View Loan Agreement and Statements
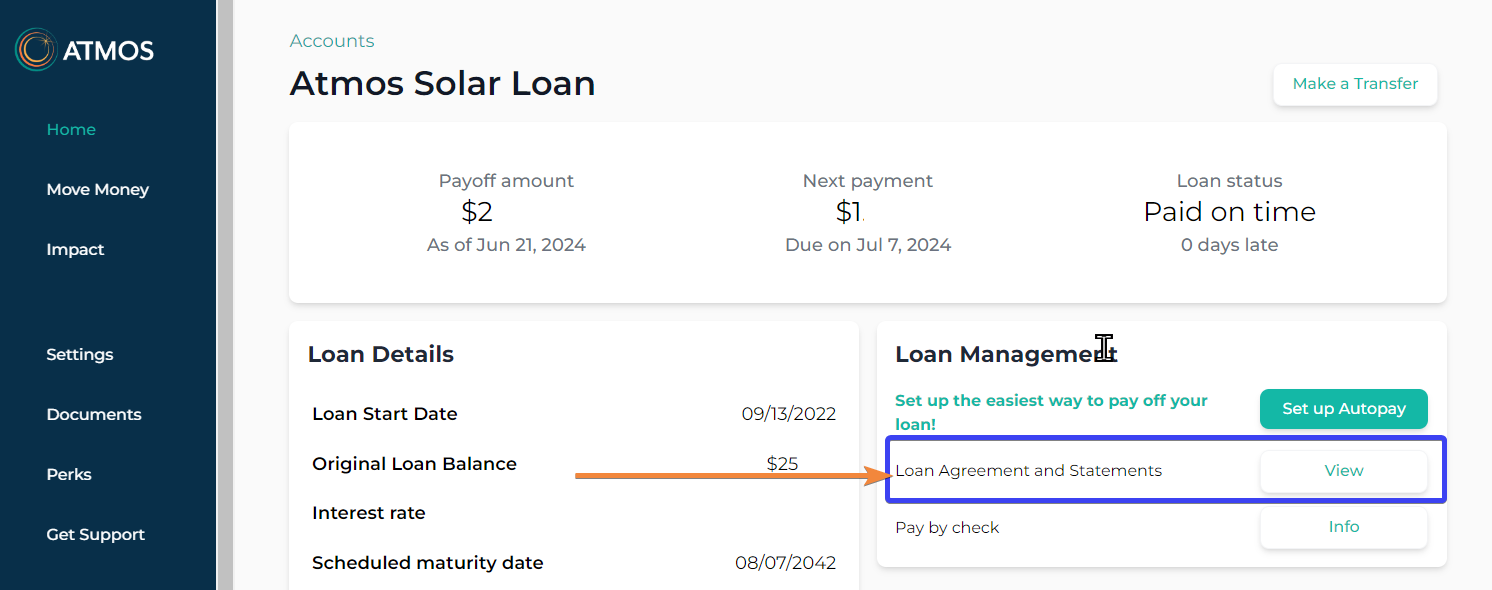This screenshot has height=590, width=1492. tap(1343, 471)
